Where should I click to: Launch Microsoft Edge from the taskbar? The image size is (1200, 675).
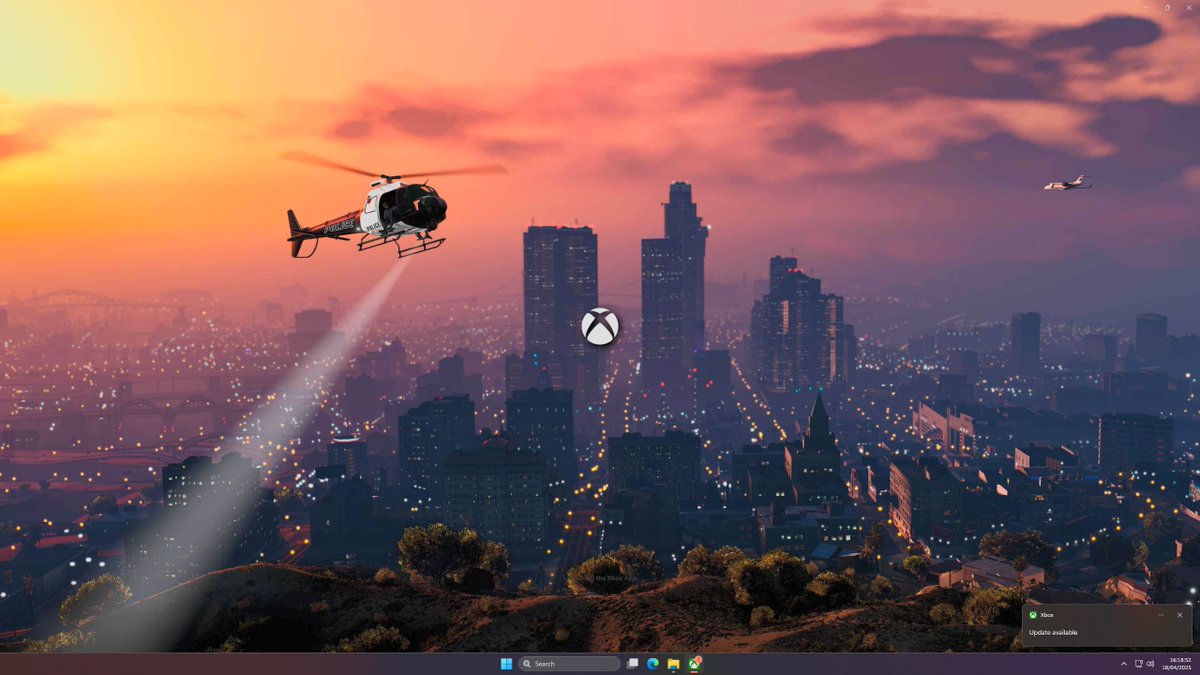tap(653, 664)
